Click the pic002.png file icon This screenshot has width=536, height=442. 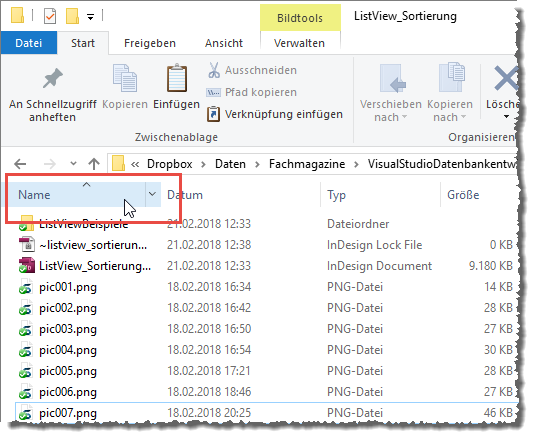point(26,308)
